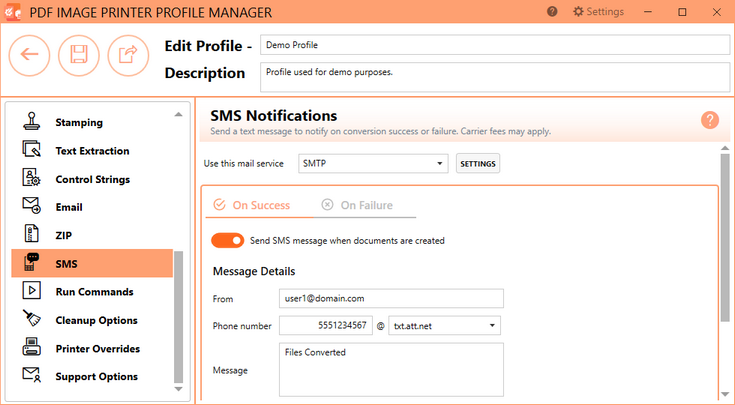Click the Text Extraction icon
Image resolution: width=735 pixels, height=405 pixels.
click(31, 150)
